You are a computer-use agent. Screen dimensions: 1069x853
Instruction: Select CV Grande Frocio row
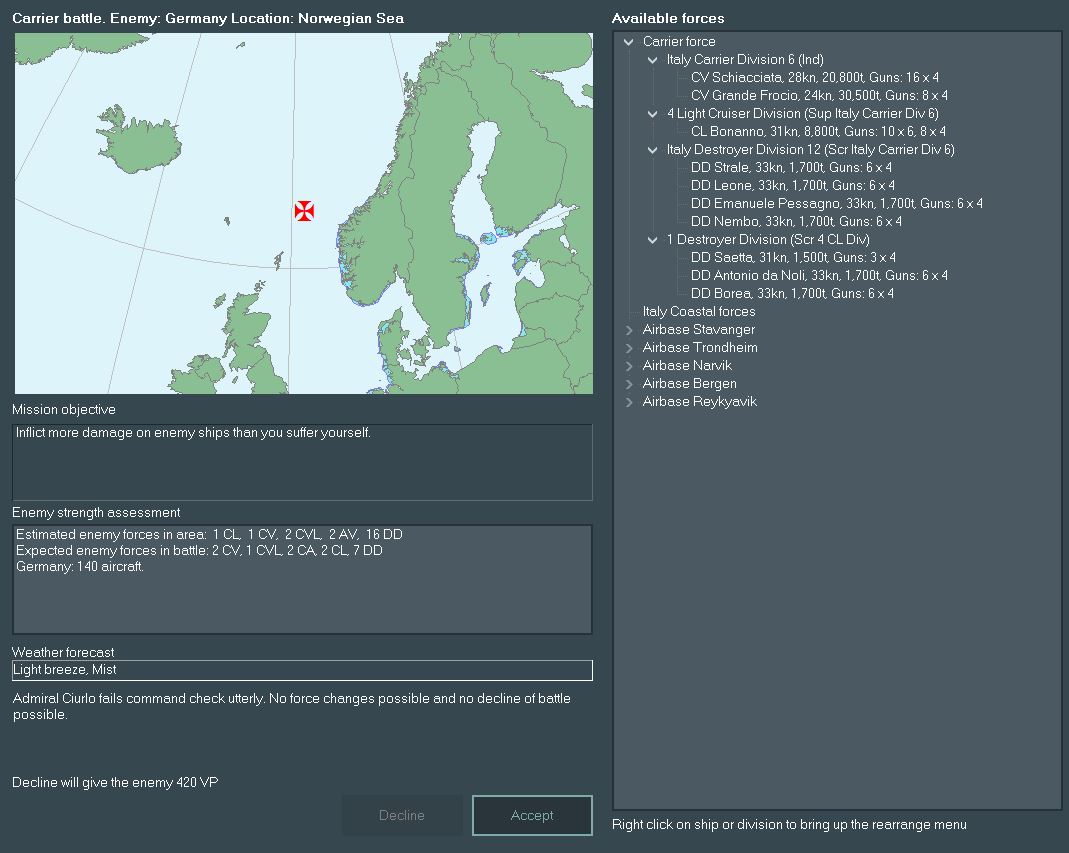click(819, 95)
